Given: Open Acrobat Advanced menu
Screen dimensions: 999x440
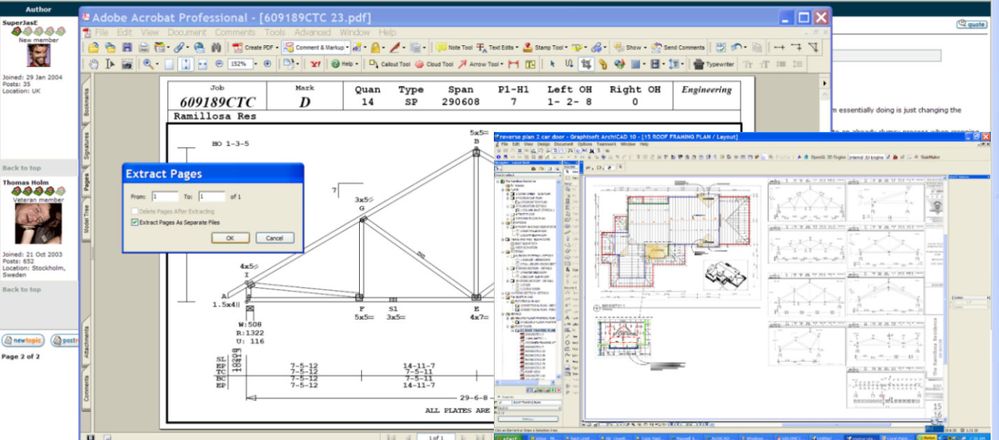Looking at the screenshot, I should [312, 32].
